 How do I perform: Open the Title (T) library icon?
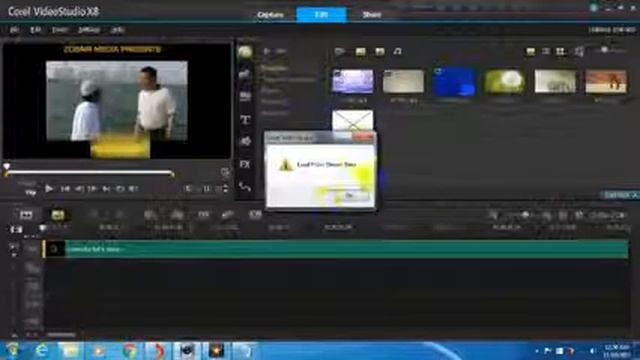pyautogui.click(x=245, y=120)
